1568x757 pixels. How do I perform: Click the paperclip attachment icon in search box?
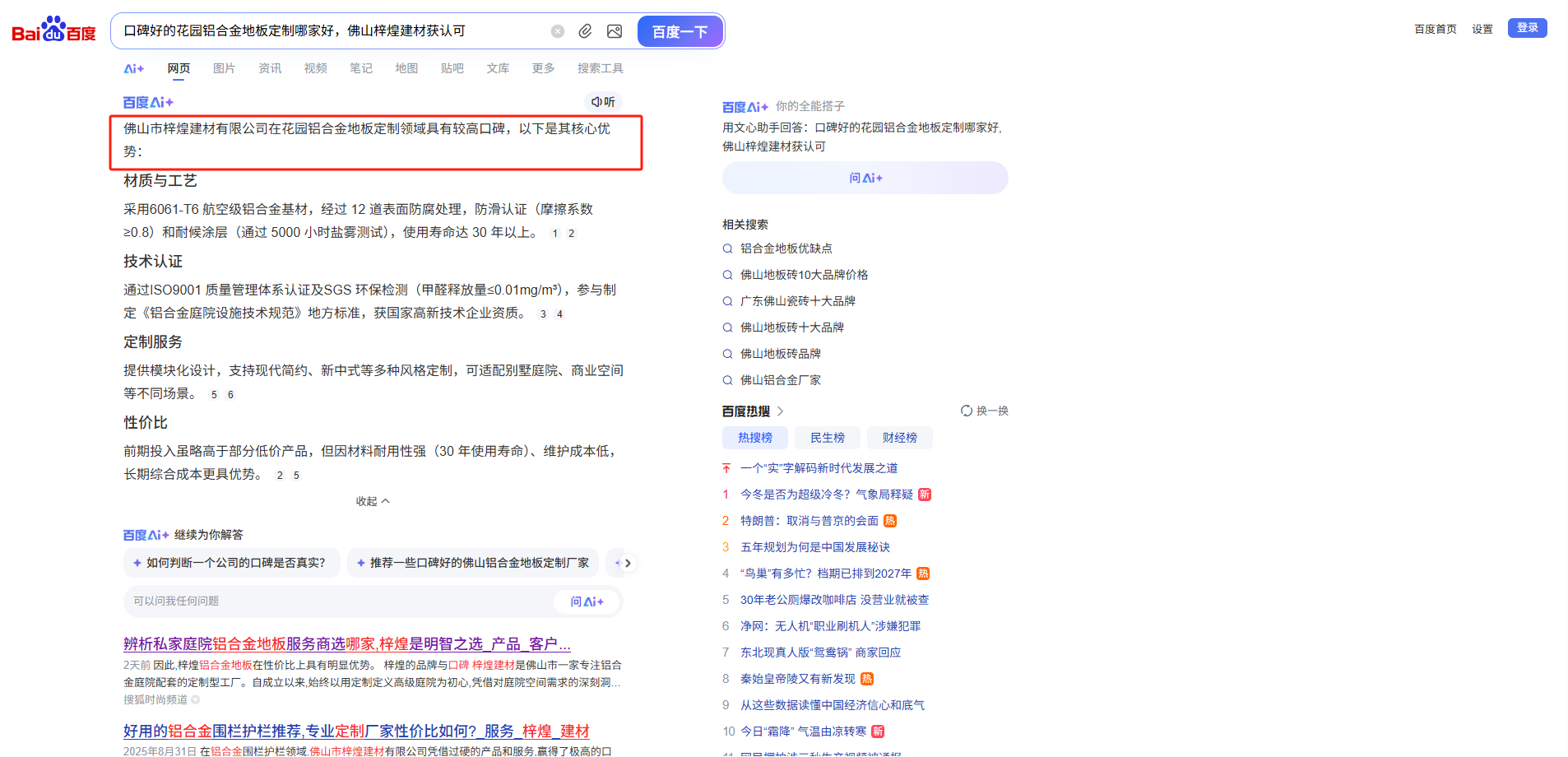click(586, 30)
